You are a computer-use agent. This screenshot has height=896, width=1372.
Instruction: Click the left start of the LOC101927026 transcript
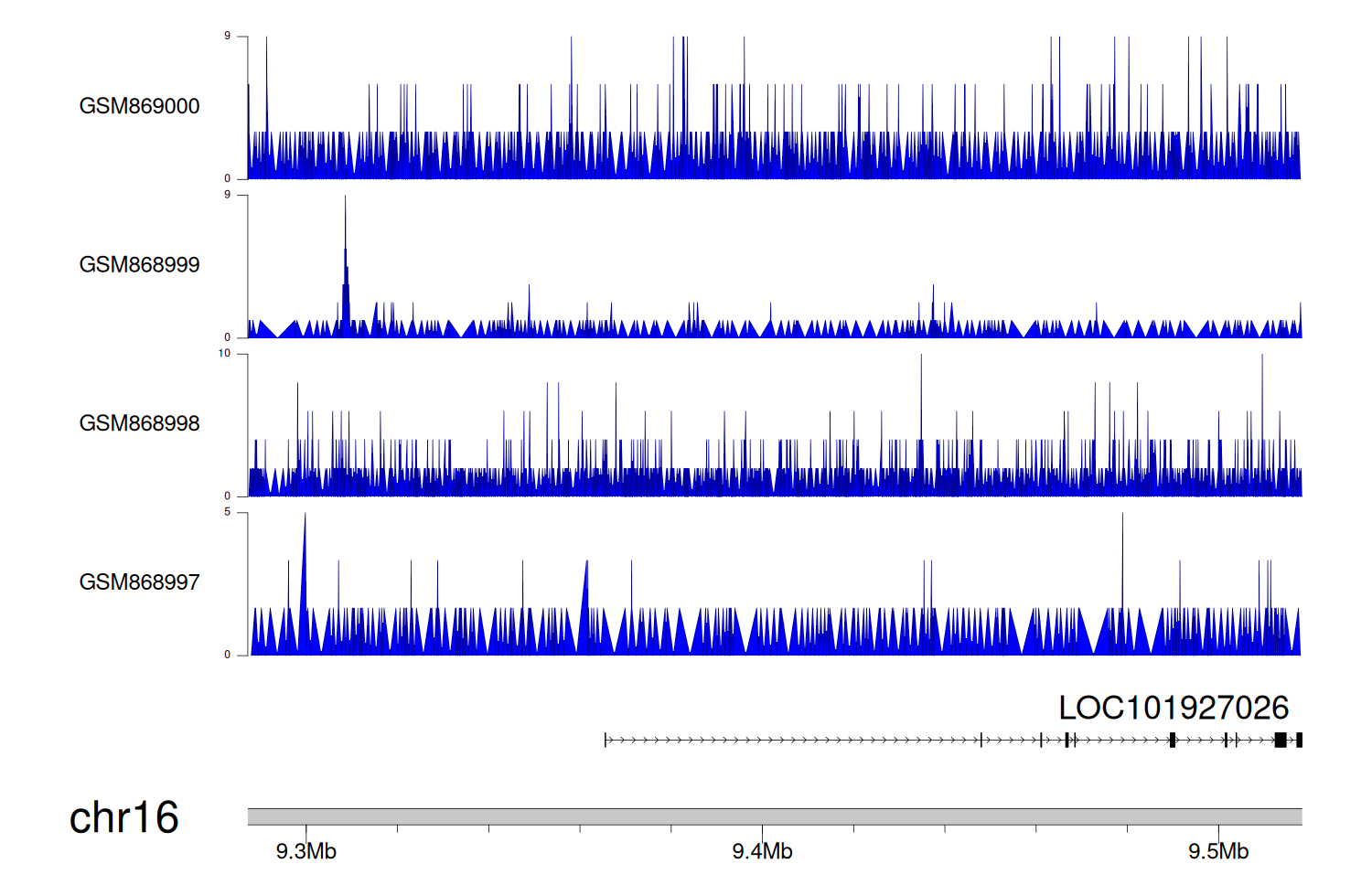tap(606, 740)
